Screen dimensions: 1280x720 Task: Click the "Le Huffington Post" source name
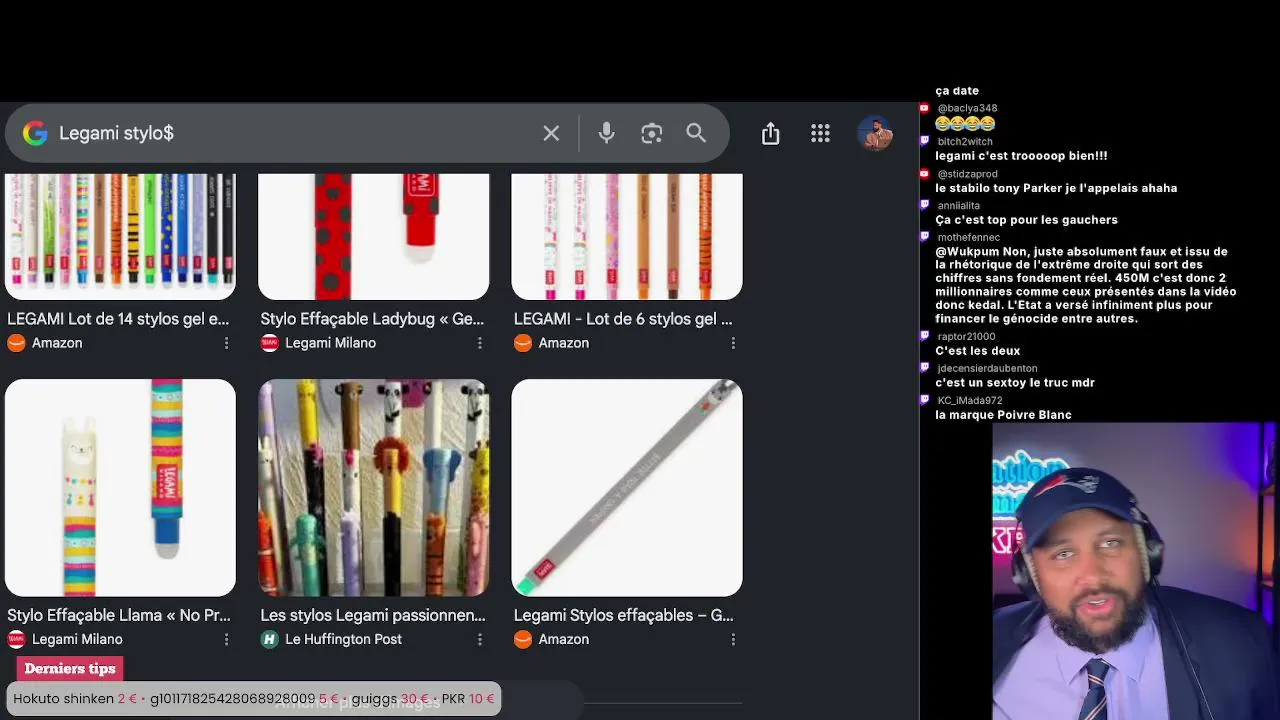343,639
